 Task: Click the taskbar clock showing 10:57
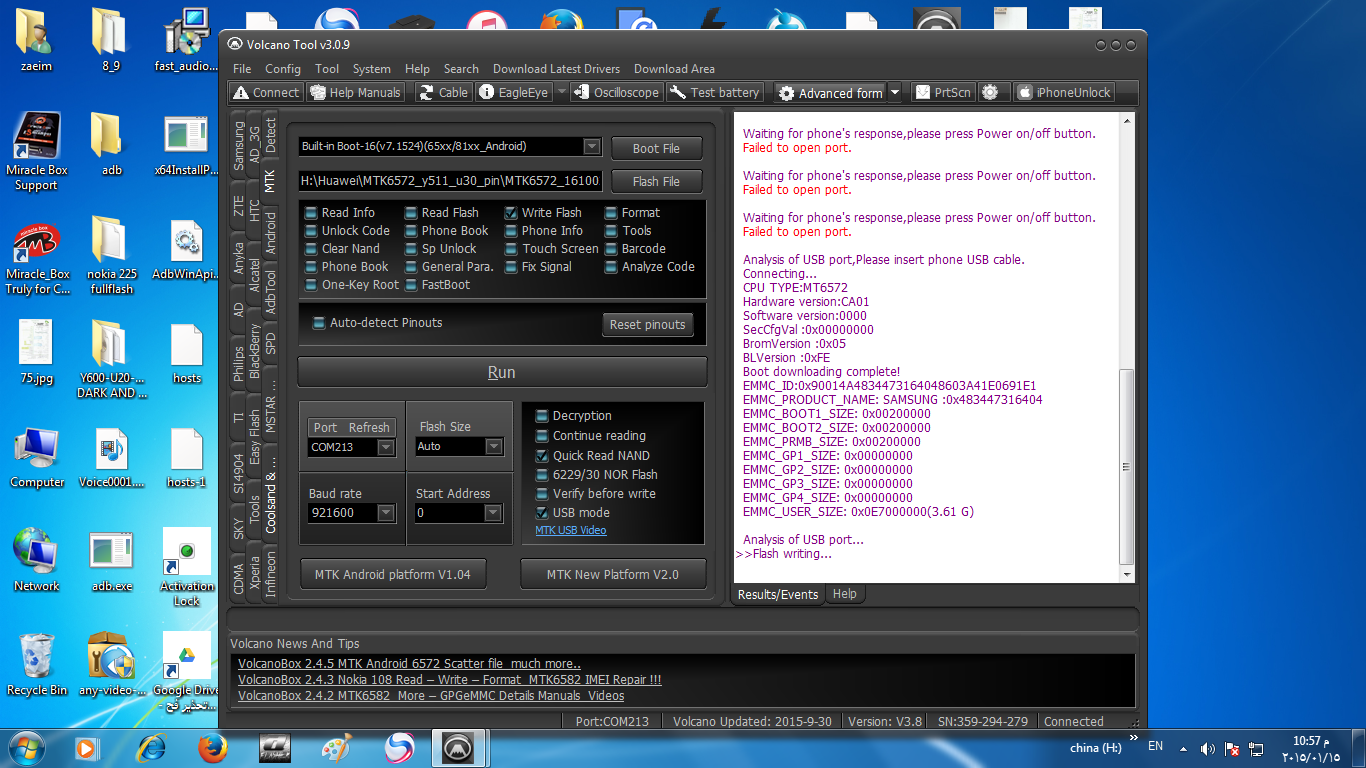coord(1309,749)
